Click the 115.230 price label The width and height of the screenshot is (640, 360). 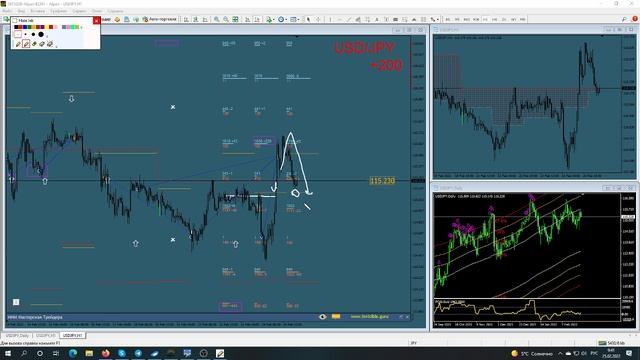(382, 180)
